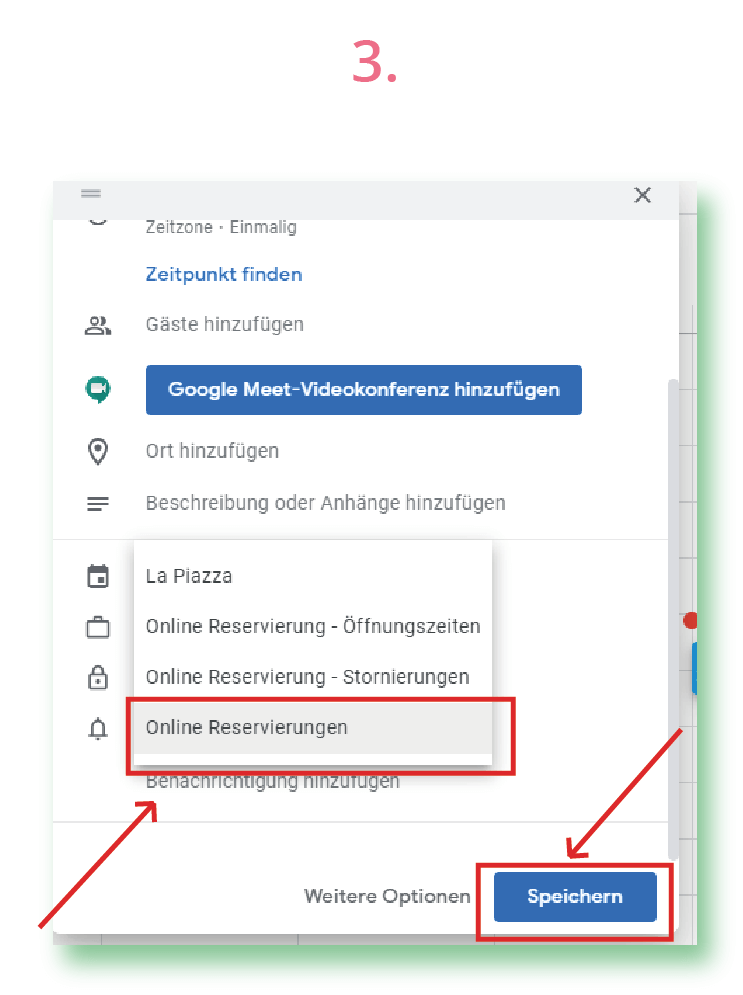743x995 pixels.
Task: Close the event dialog with X
Action: coord(643,195)
